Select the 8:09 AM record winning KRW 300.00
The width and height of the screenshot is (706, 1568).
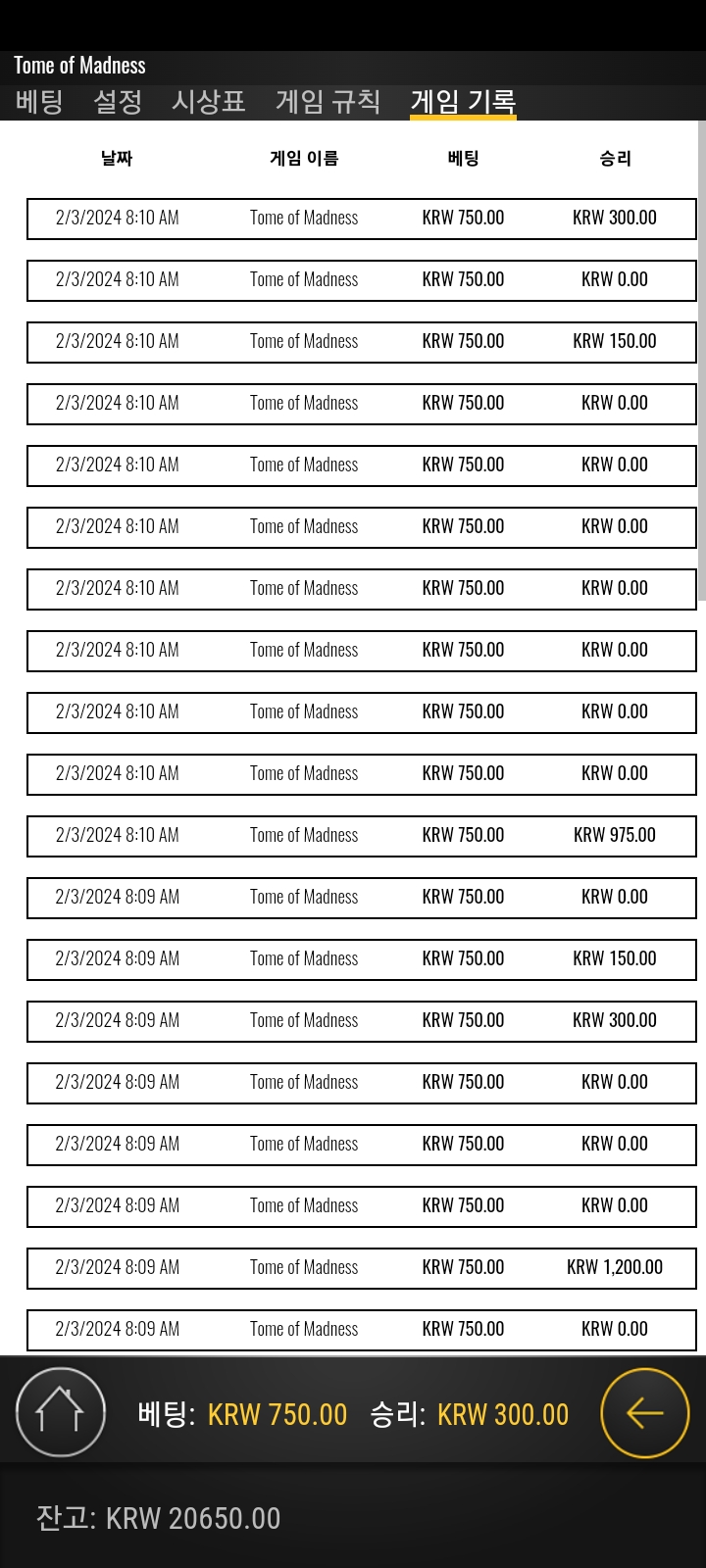coord(362,1020)
